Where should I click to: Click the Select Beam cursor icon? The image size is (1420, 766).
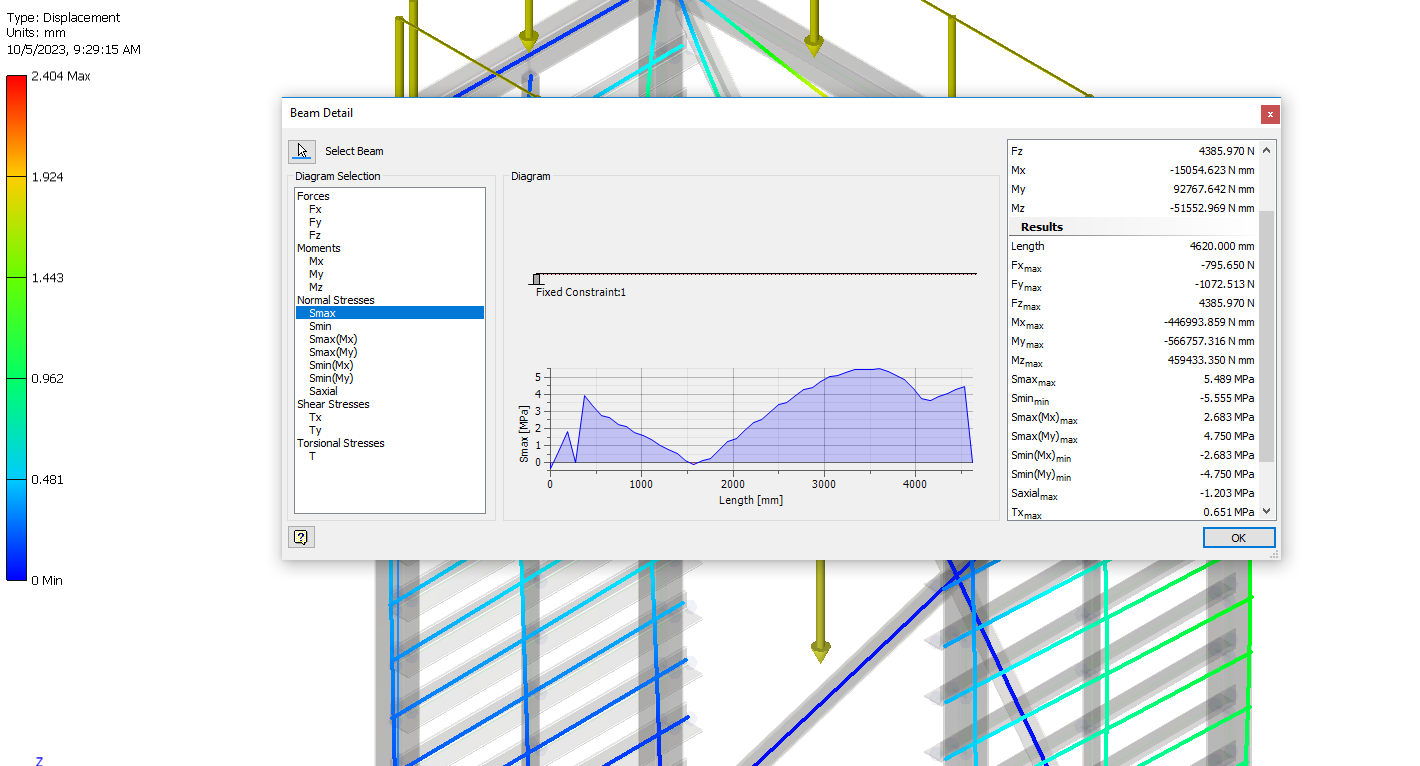(301, 151)
